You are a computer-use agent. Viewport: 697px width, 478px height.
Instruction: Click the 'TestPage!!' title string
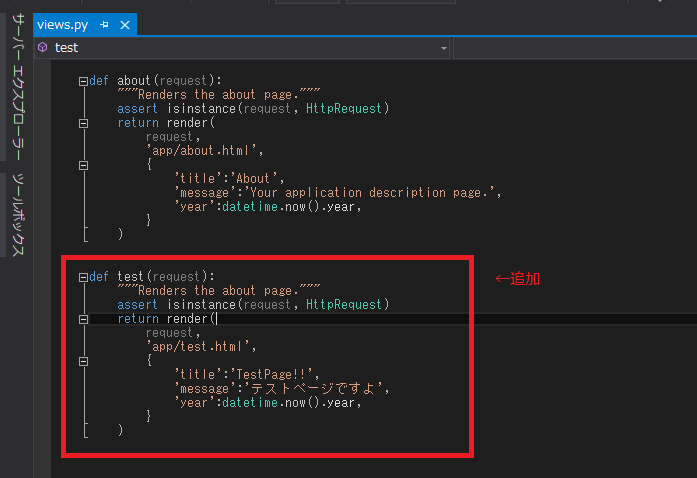pyautogui.click(x=272, y=374)
